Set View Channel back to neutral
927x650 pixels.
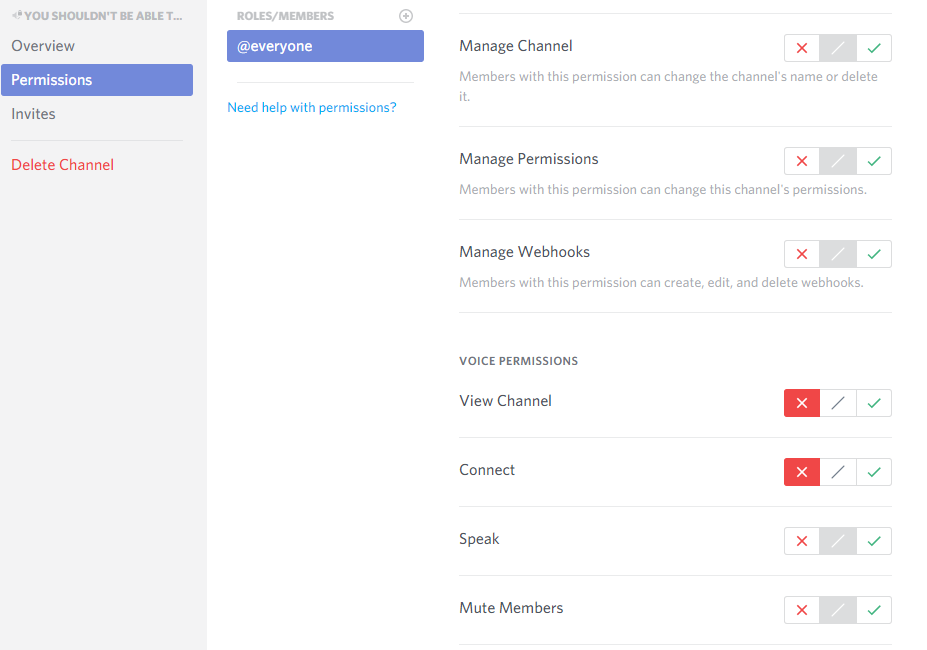tap(837, 402)
